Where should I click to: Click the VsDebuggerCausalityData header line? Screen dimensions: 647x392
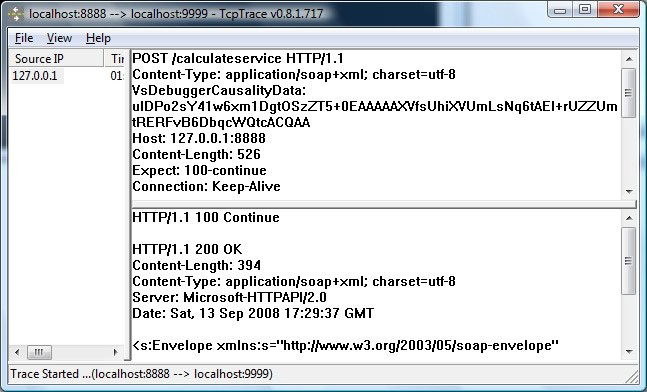pyautogui.click(x=219, y=90)
